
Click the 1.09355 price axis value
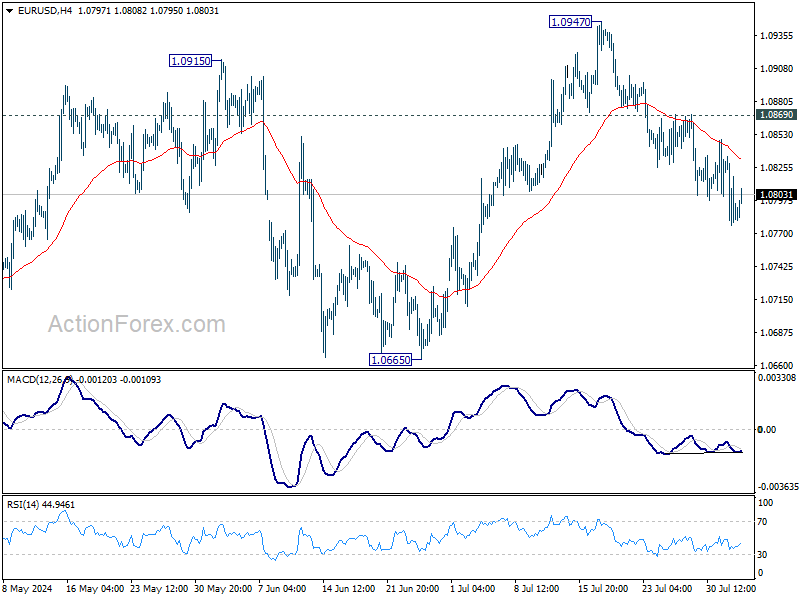[777, 36]
